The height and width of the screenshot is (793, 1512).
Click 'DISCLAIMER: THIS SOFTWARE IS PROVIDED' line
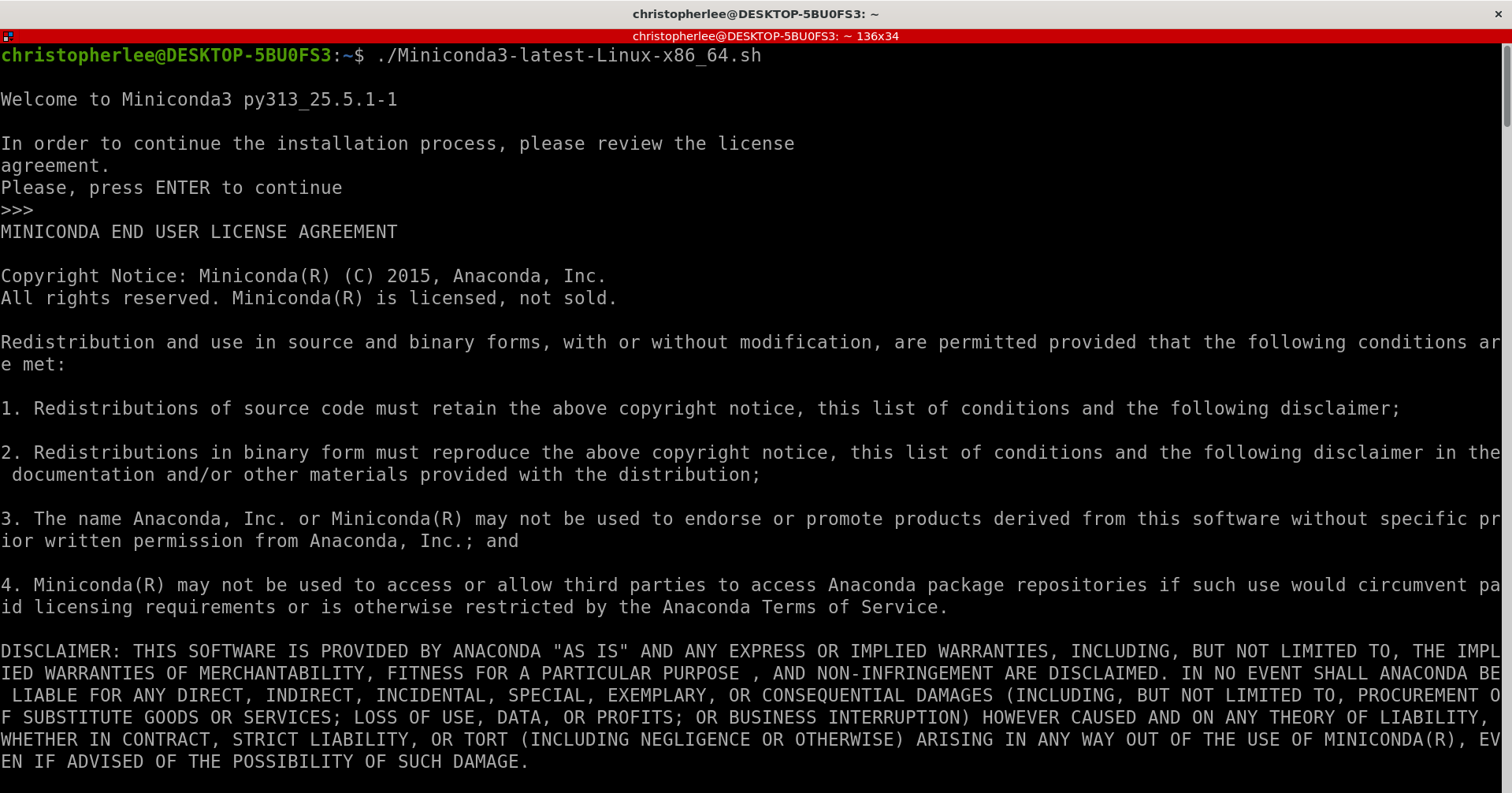click(x=751, y=651)
